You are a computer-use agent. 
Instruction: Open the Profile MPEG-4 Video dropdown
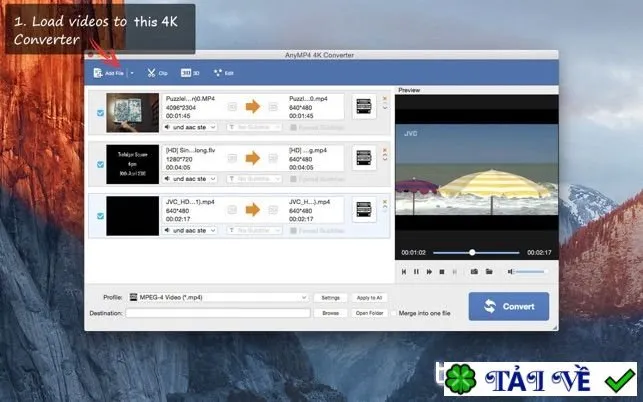tap(219, 297)
